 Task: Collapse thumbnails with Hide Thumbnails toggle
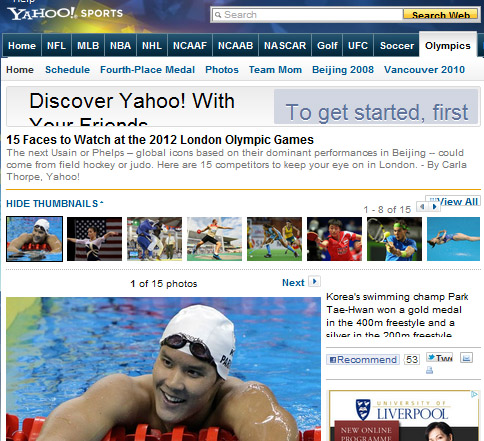click(55, 203)
